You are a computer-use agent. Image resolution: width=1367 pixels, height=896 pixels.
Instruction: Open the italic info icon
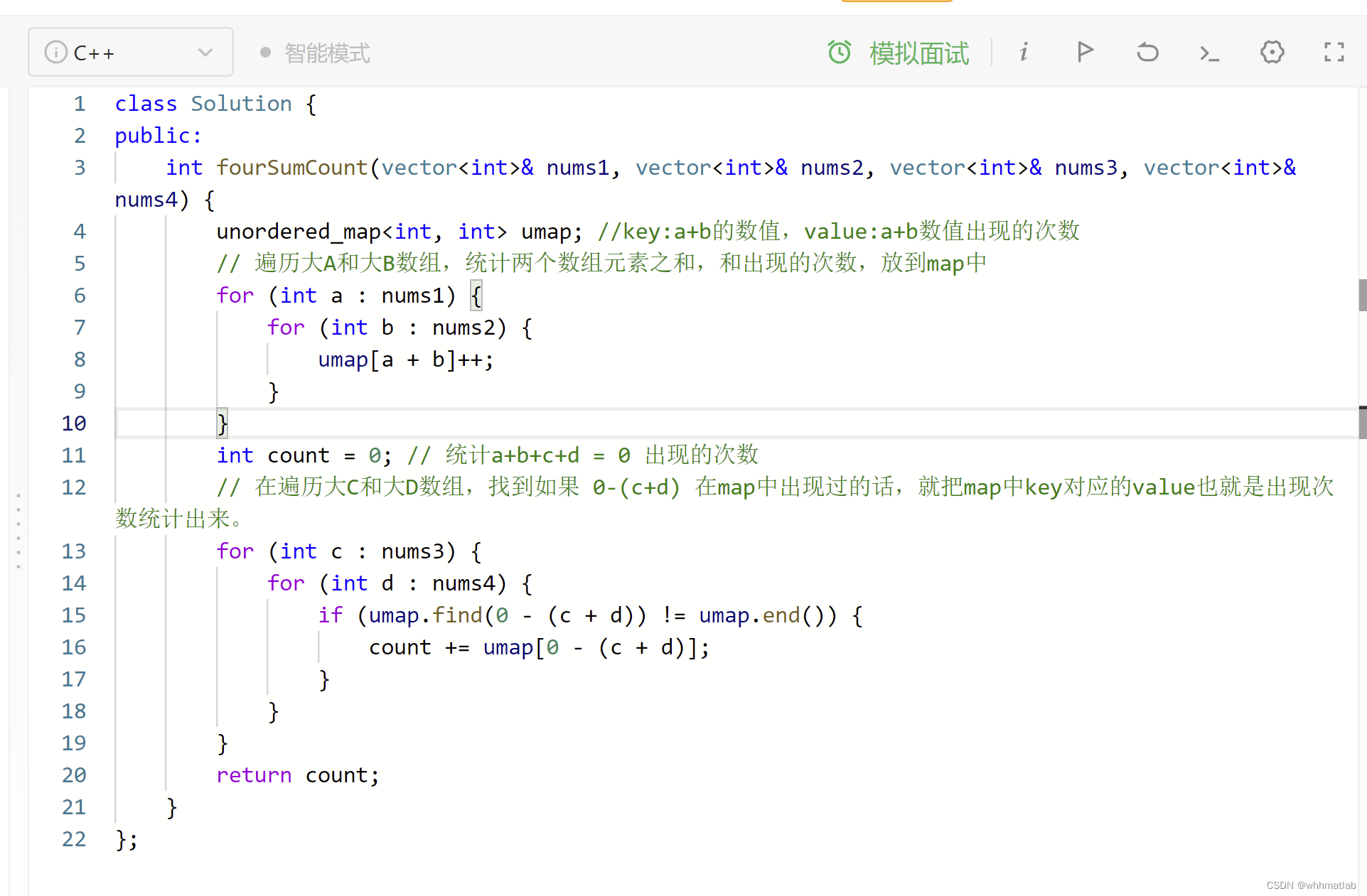pyautogui.click(x=1024, y=53)
